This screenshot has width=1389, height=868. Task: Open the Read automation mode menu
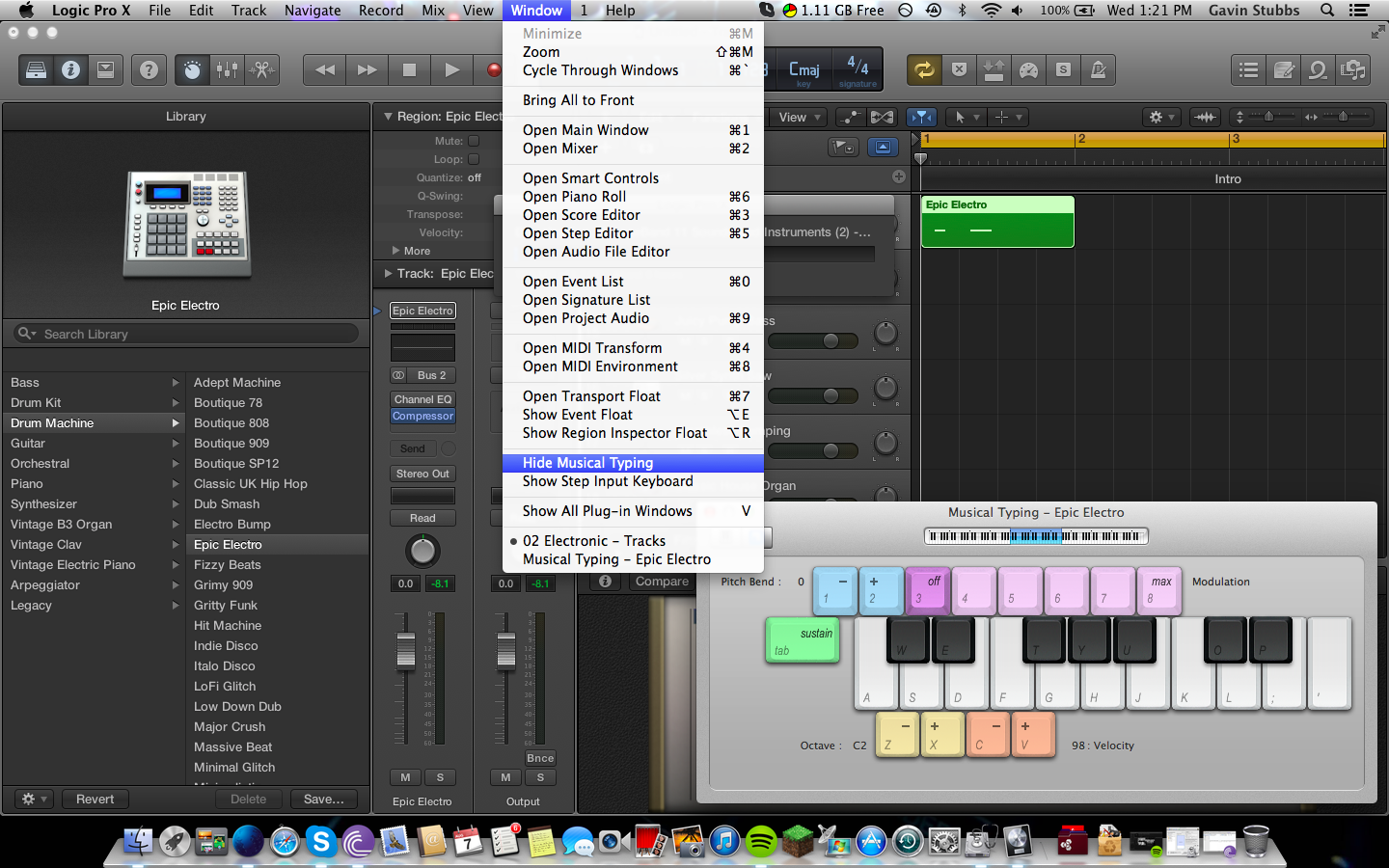click(x=422, y=518)
